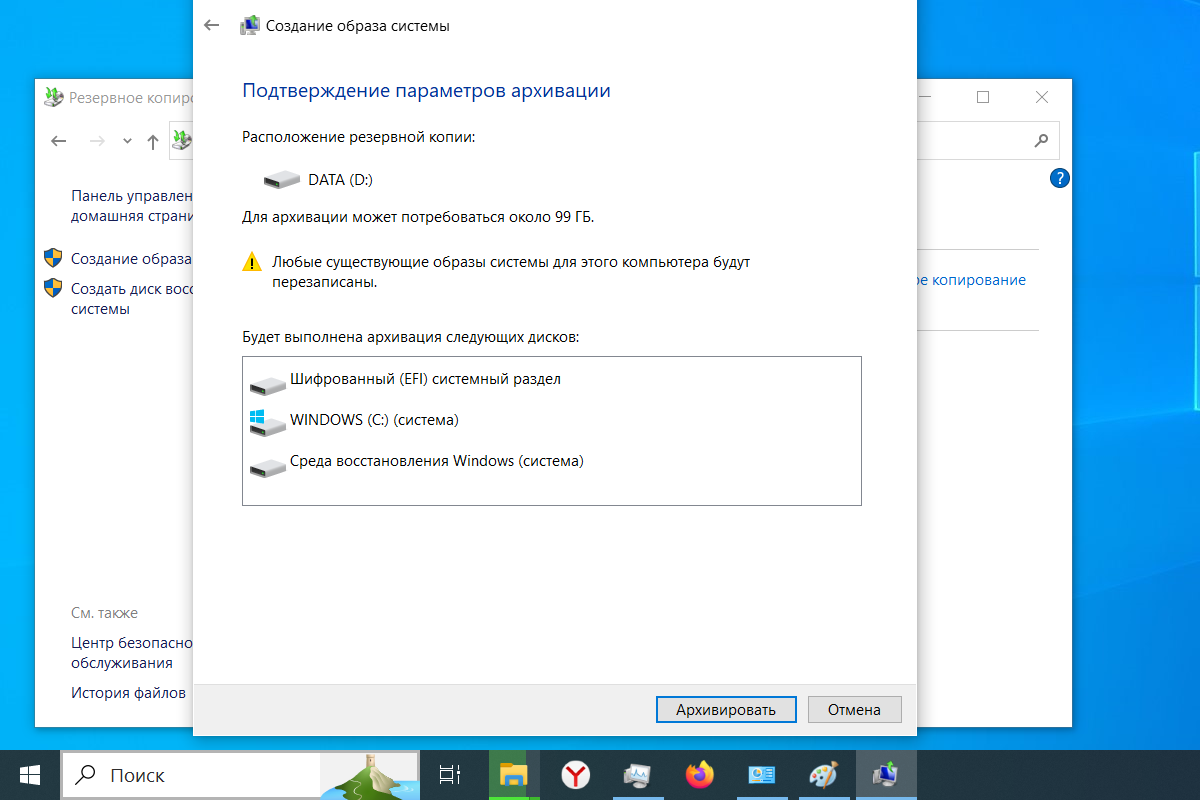The image size is (1200, 800).
Task: Click 'Среда восстановления Windows (система)' entry
Action: [436, 461]
